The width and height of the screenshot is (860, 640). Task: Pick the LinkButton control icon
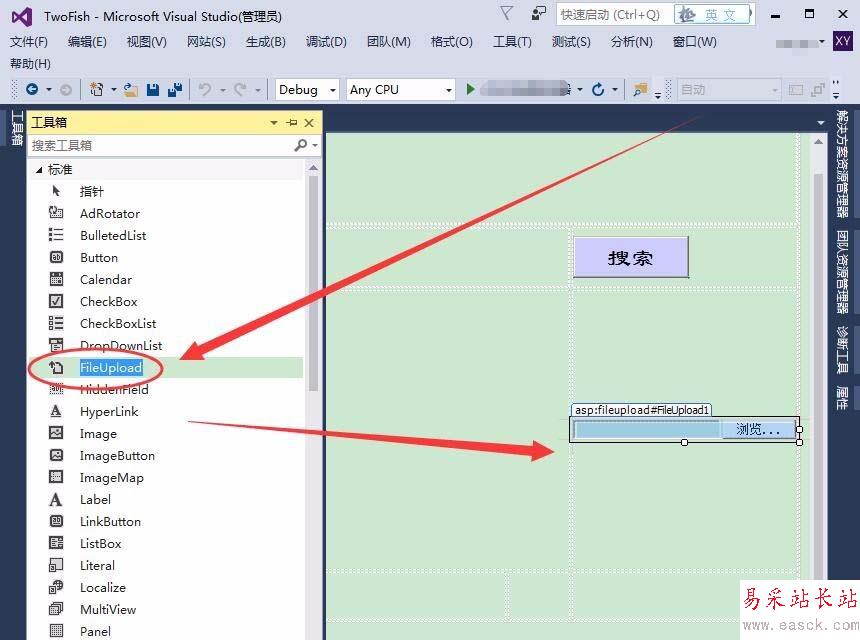(x=56, y=521)
